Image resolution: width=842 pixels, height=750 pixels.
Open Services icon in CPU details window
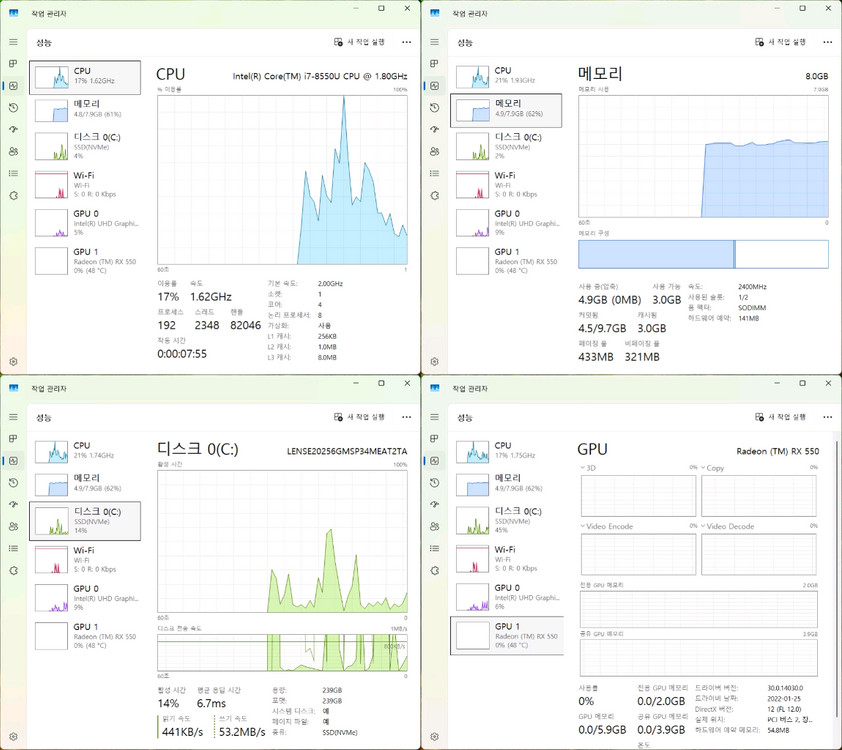(13, 195)
